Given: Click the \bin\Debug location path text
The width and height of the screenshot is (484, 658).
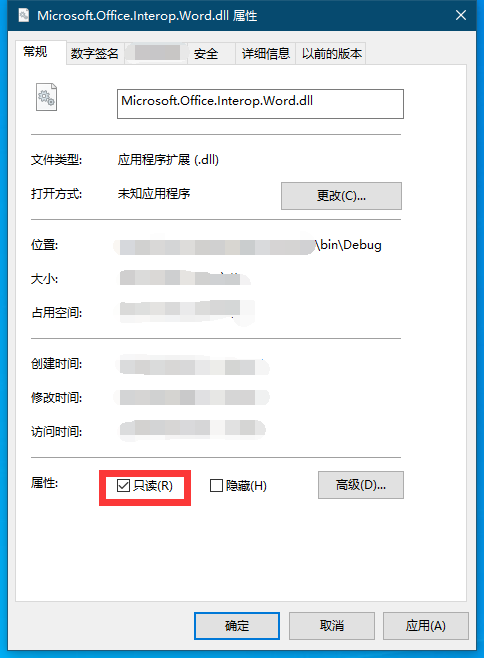Looking at the screenshot, I should (x=349, y=245).
